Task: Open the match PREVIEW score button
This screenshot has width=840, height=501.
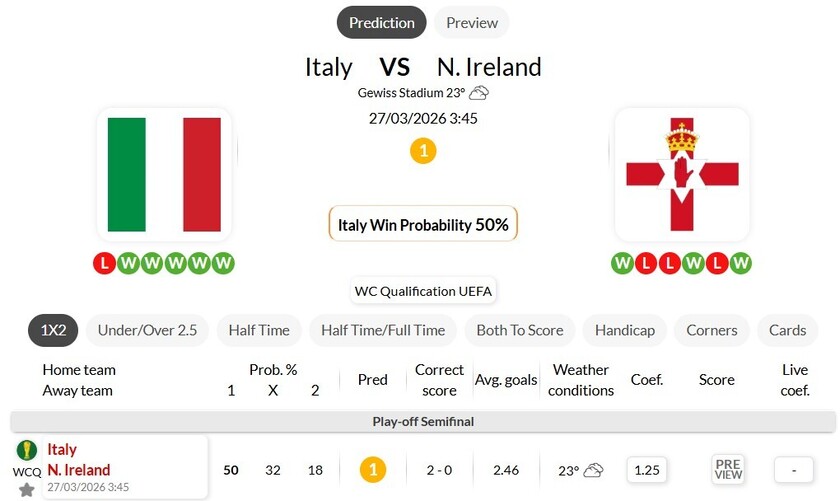Action: click(728, 469)
